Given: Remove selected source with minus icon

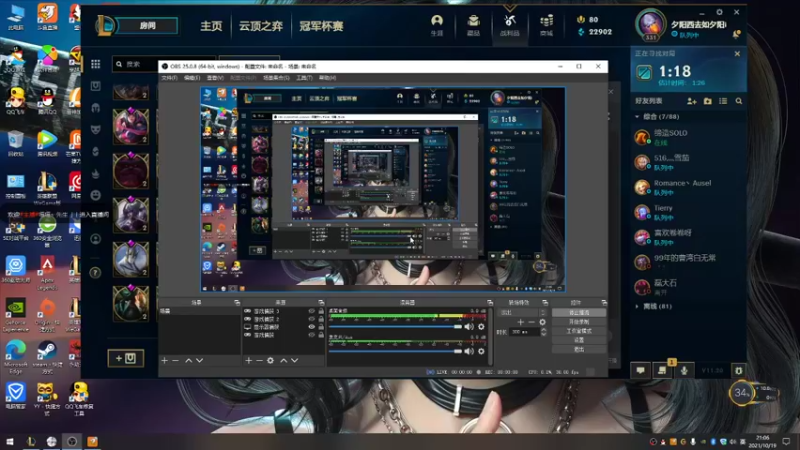Looking at the screenshot, I should [x=259, y=360].
